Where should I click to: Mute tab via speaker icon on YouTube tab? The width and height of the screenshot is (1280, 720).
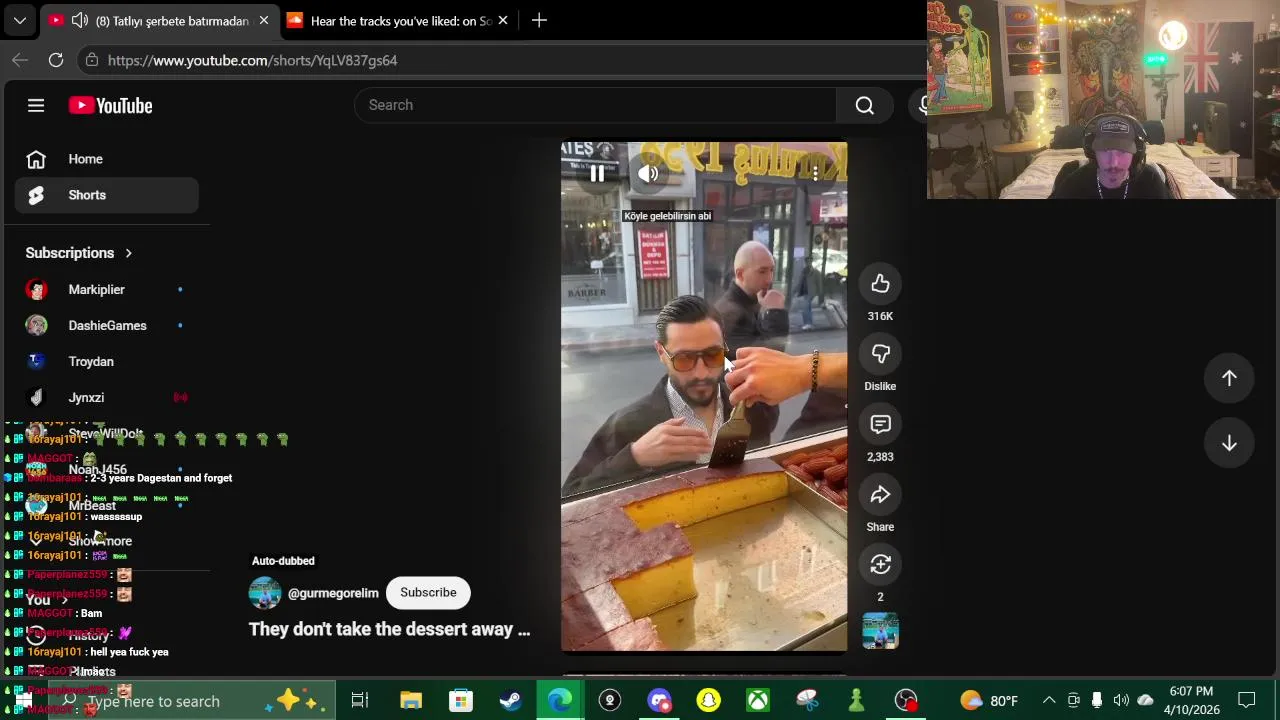[x=79, y=20]
